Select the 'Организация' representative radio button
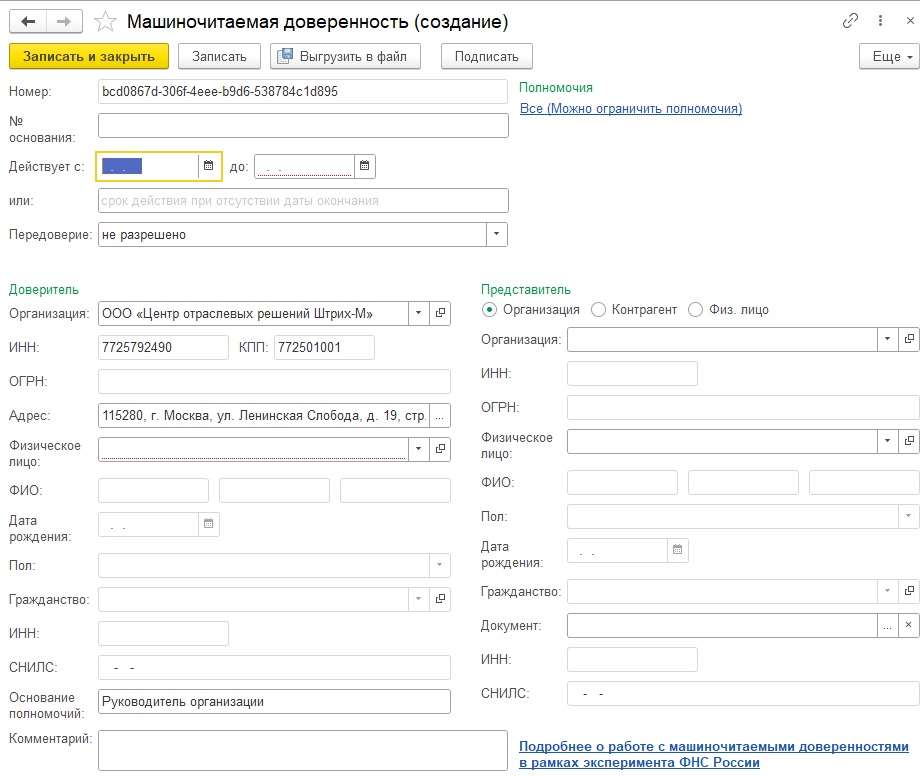Viewport: 920px width, 777px height. pos(489,310)
